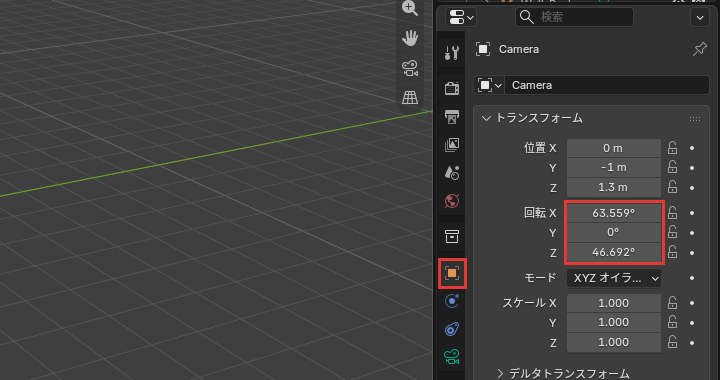Viewport: 720px width, 380px height.
Task: Click the 回転 Y value 0°
Action: (x=613, y=233)
